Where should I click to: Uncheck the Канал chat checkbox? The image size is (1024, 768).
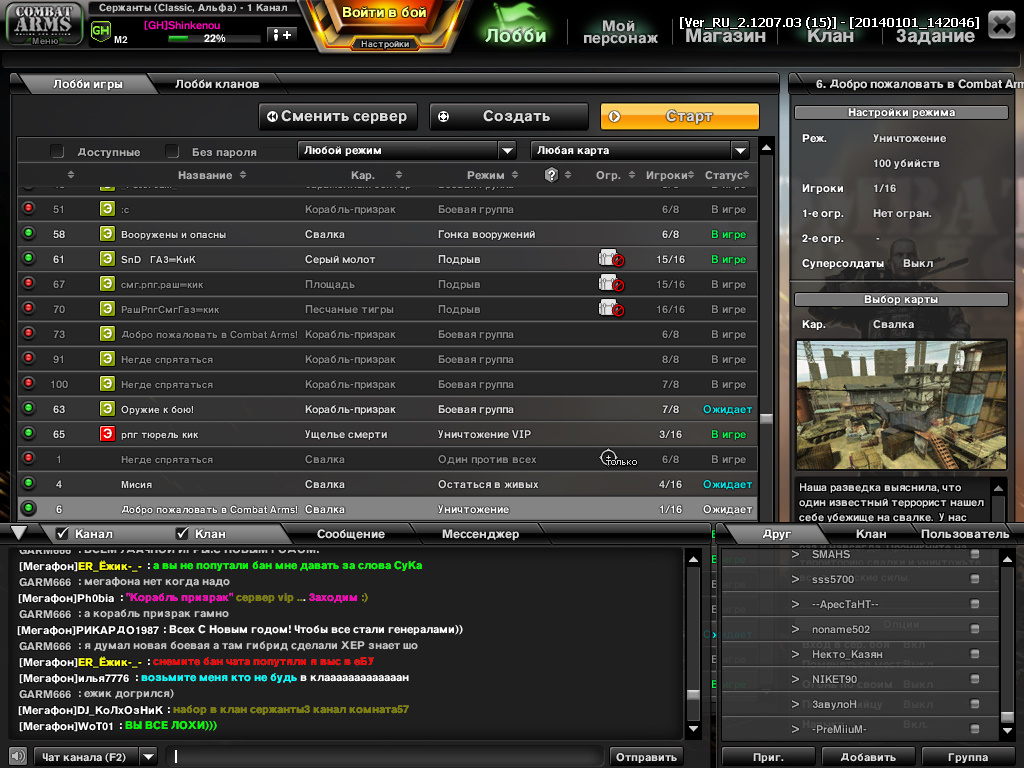coord(63,534)
